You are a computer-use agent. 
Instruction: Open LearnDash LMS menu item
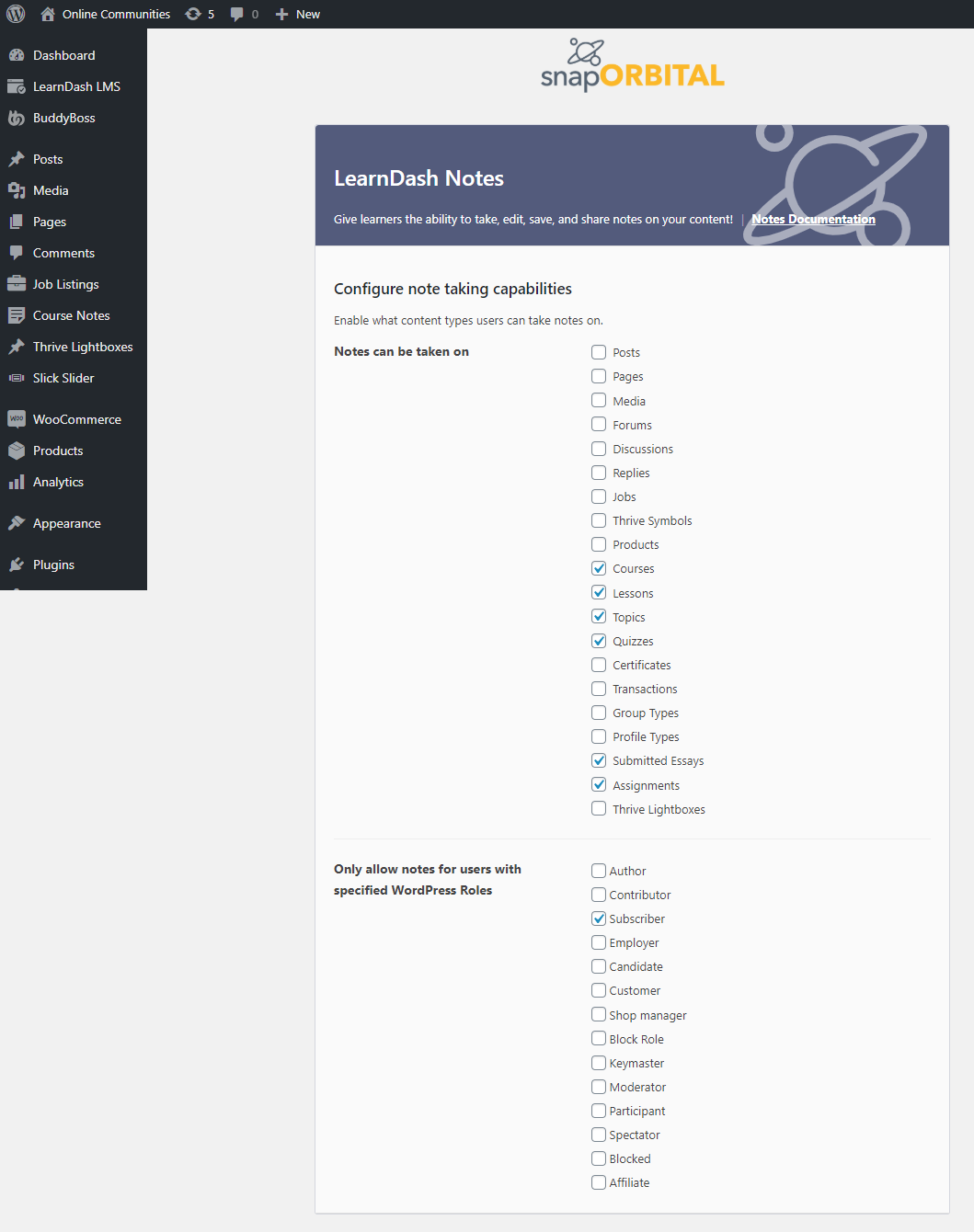76,86
